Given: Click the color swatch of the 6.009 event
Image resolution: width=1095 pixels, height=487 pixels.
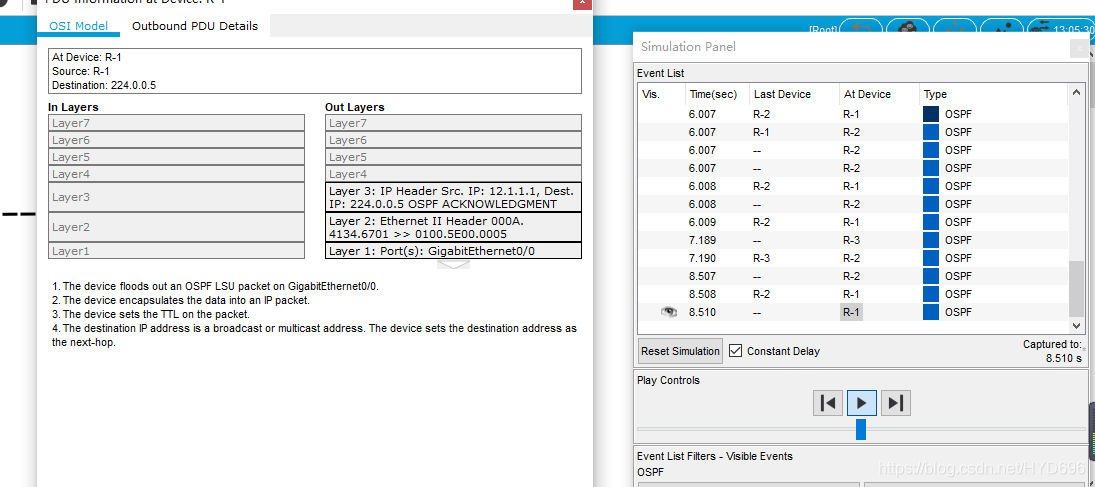Looking at the screenshot, I should pyautogui.click(x=931, y=222).
